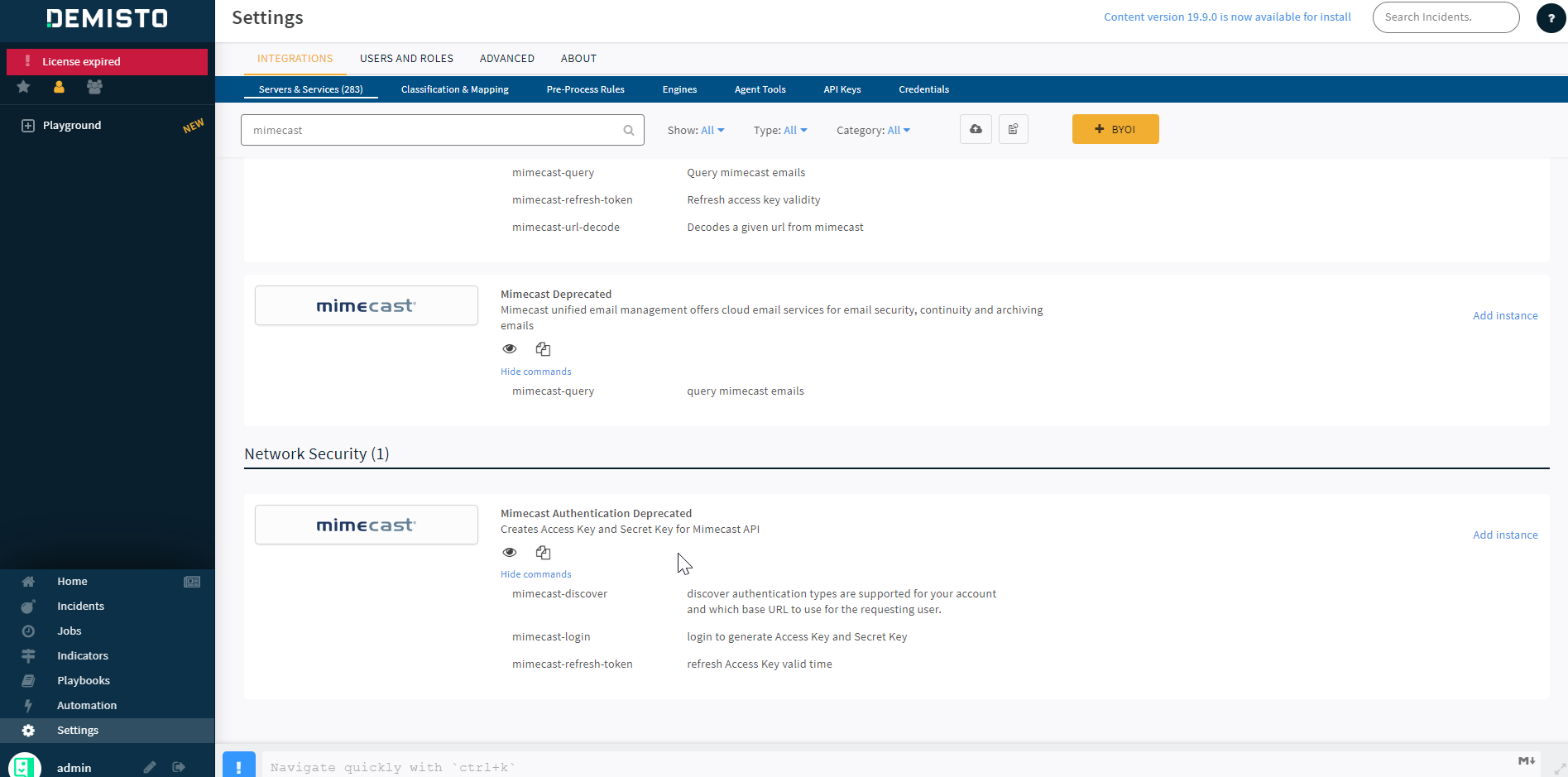This screenshot has height=777, width=1568.
Task: View details of Mimecast Authentication Deprecated integration
Action: click(510, 552)
